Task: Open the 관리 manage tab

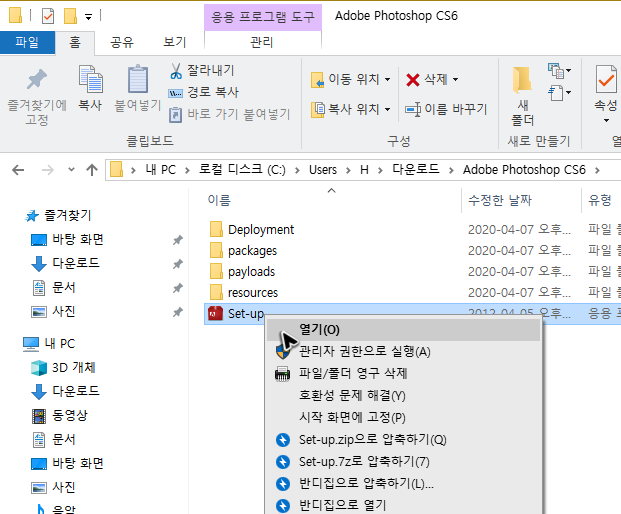Action: coord(262,42)
